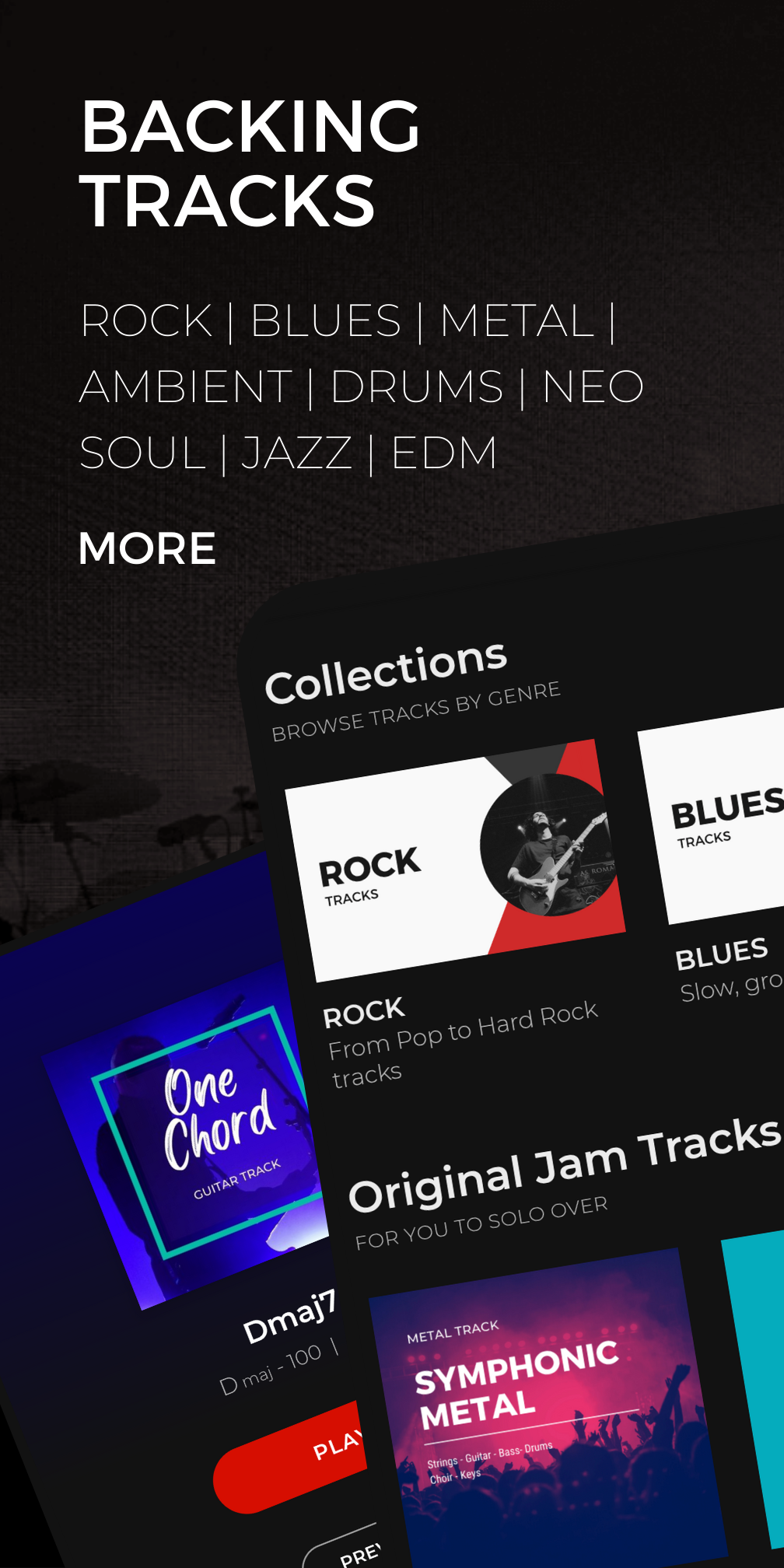Tap the guitarist circle photo on Rock card
This screenshot has width=784, height=1568.
pos(549,845)
